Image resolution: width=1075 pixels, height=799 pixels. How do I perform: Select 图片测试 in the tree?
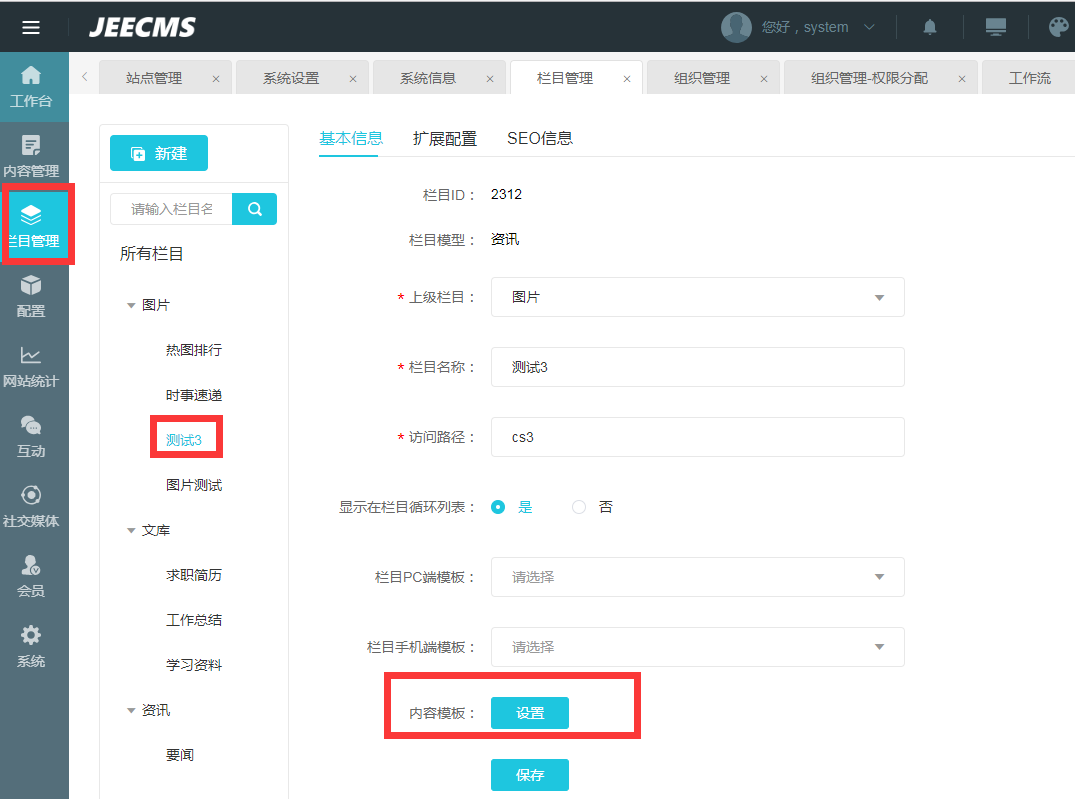[x=194, y=485]
